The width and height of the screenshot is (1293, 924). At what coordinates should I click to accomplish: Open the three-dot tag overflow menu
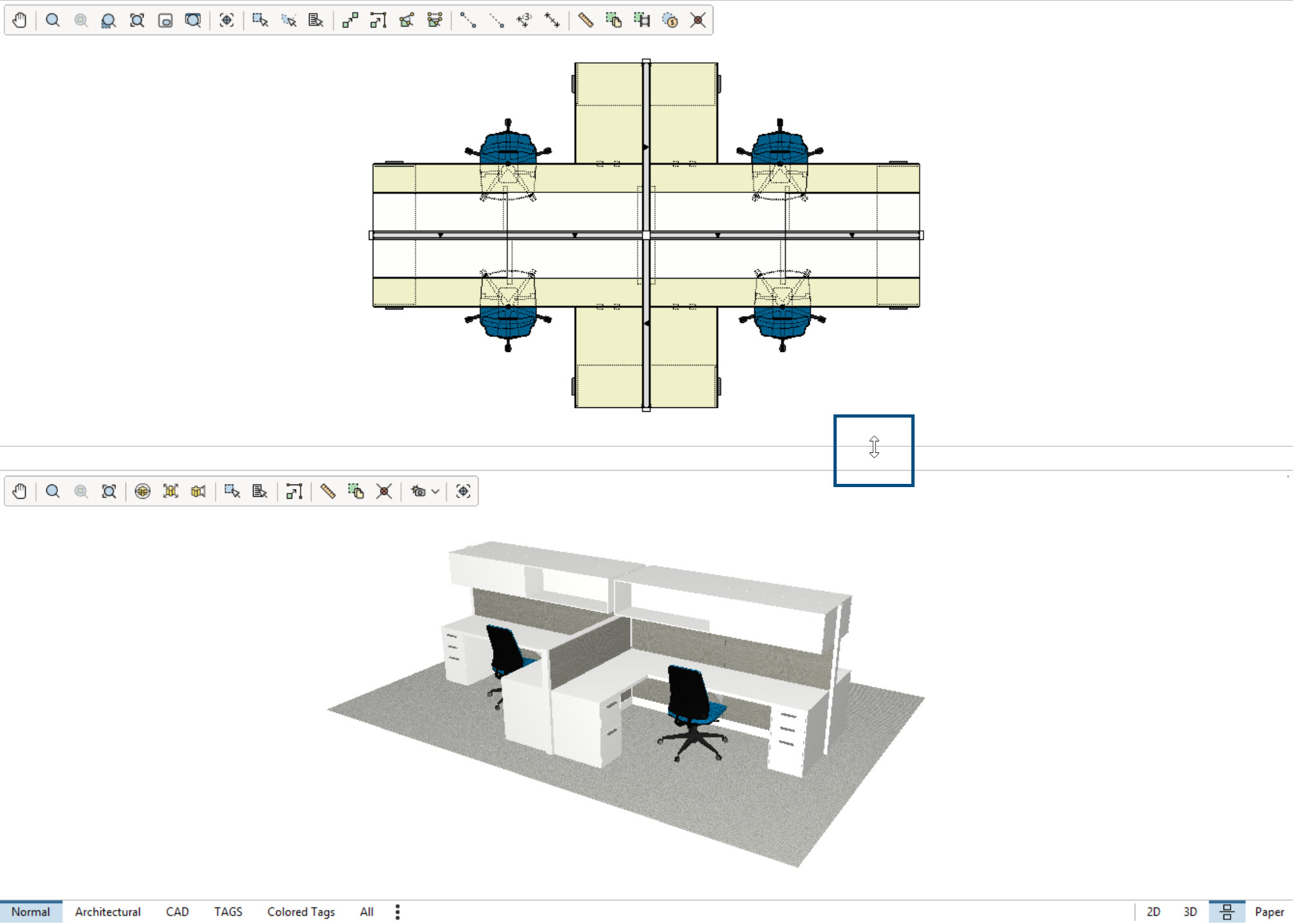point(397,912)
